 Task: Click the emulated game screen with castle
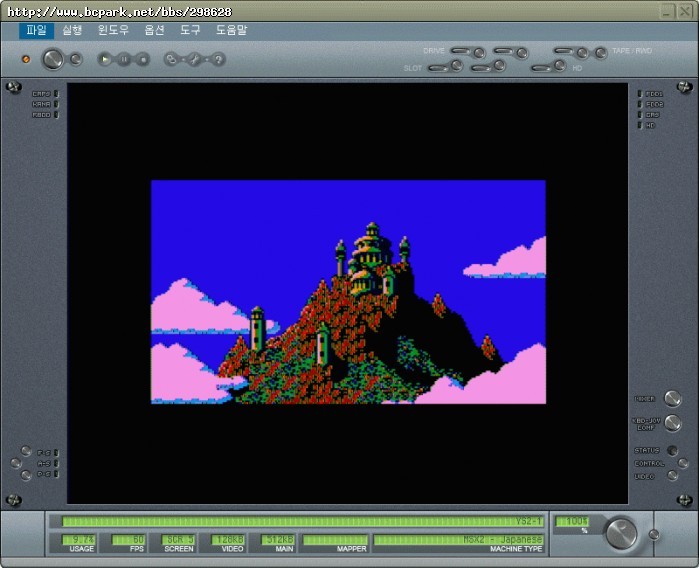click(x=348, y=292)
